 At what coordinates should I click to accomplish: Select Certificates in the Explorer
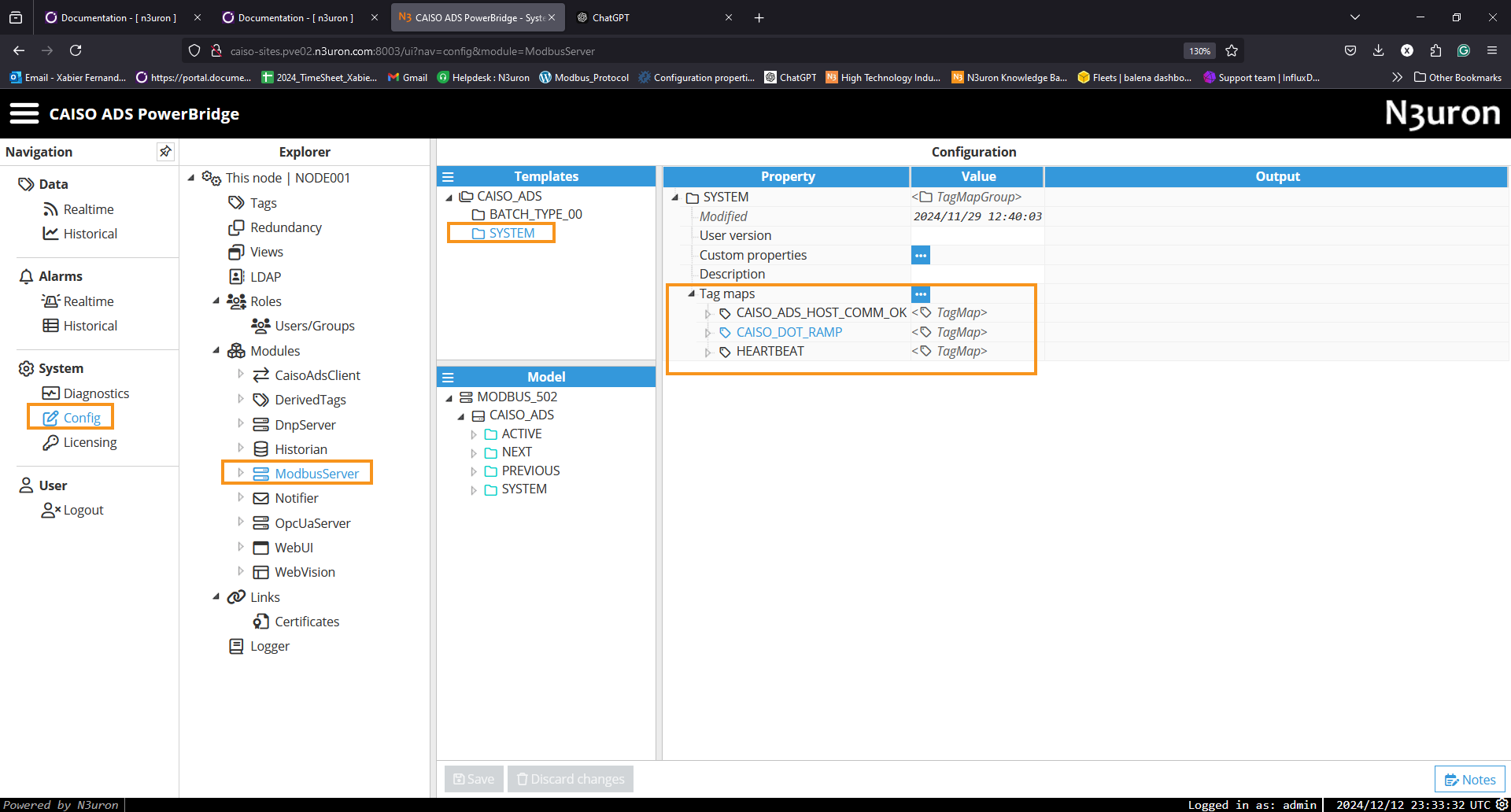pyautogui.click(x=296, y=622)
